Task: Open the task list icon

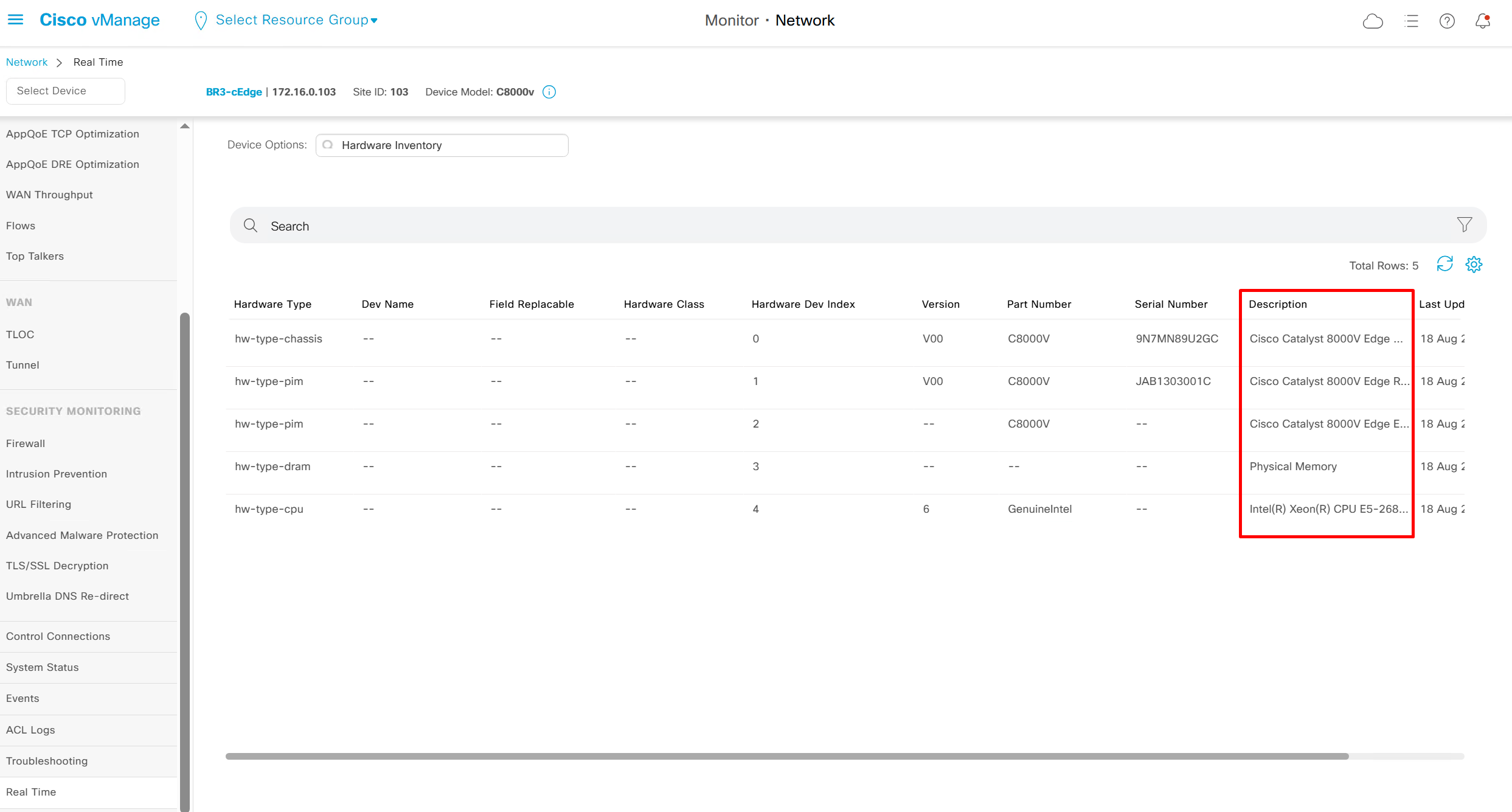Action: pyautogui.click(x=1411, y=21)
